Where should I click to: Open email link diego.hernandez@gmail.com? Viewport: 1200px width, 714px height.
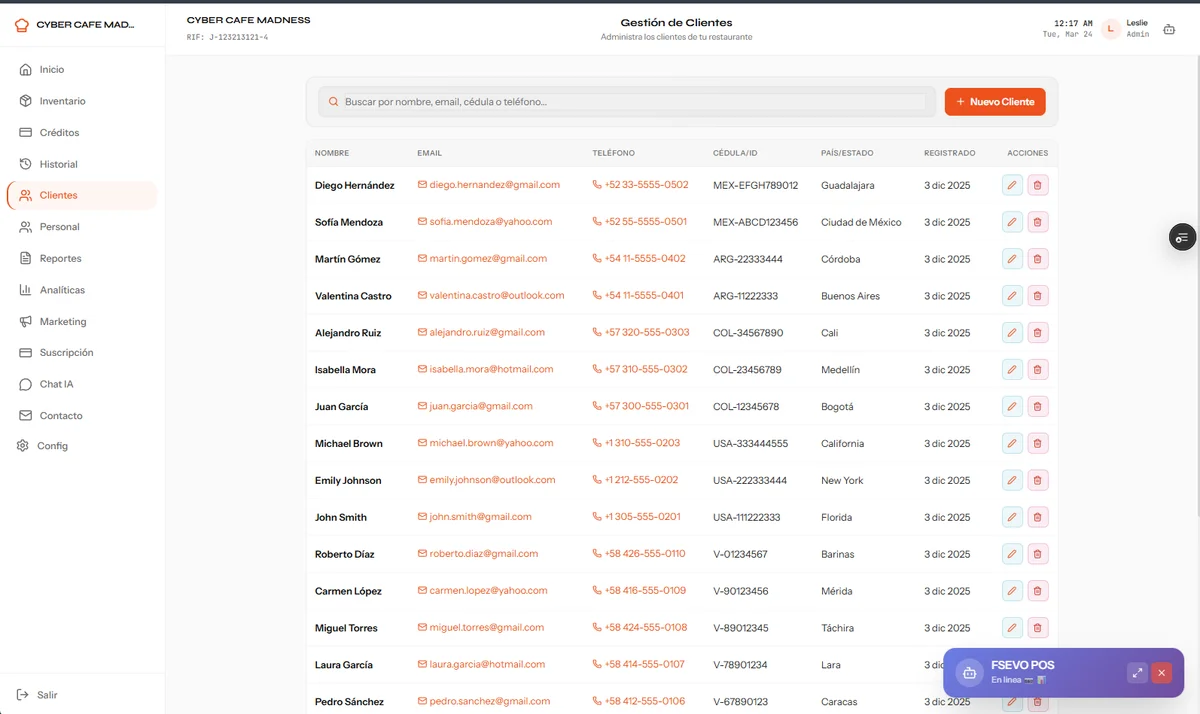coord(494,185)
